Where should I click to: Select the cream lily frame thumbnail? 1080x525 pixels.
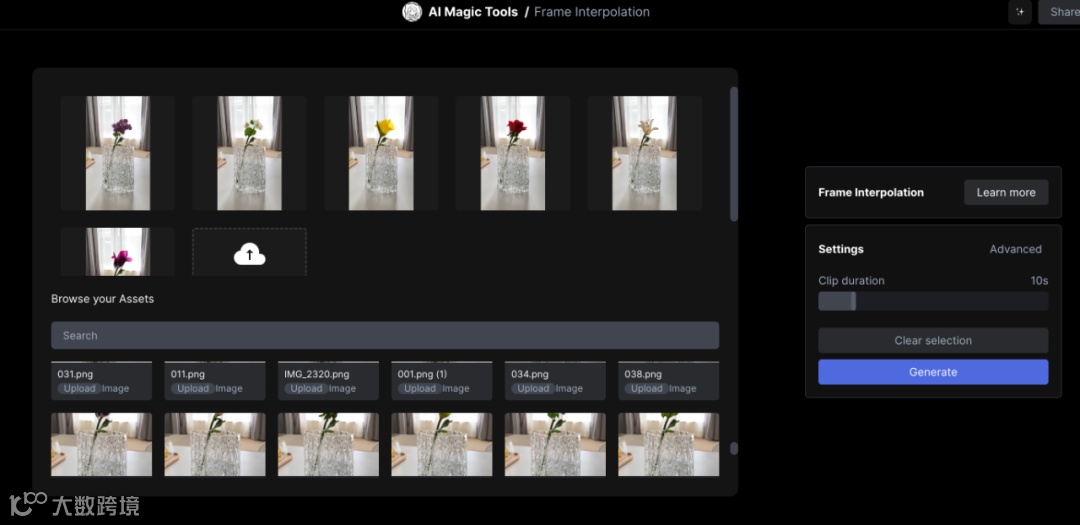[x=645, y=153]
